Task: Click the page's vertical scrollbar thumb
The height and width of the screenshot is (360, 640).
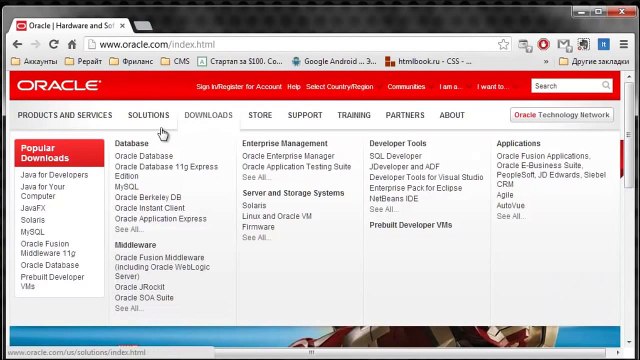Action: 629,135
